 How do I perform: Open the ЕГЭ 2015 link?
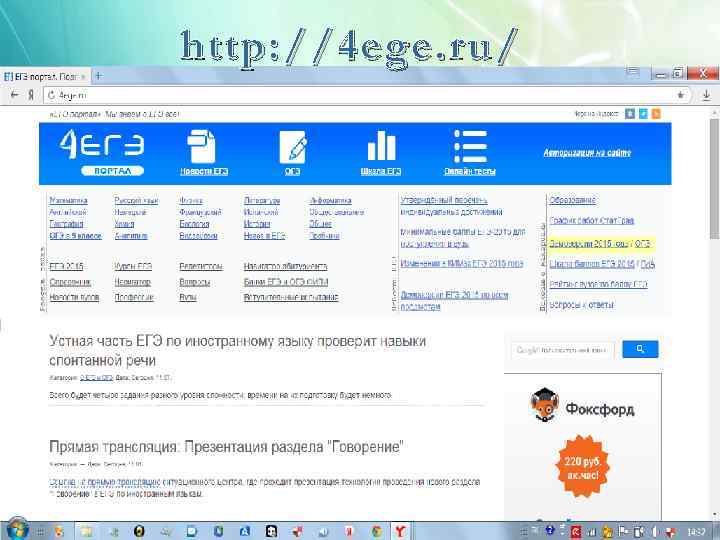pyautogui.click(x=66, y=266)
